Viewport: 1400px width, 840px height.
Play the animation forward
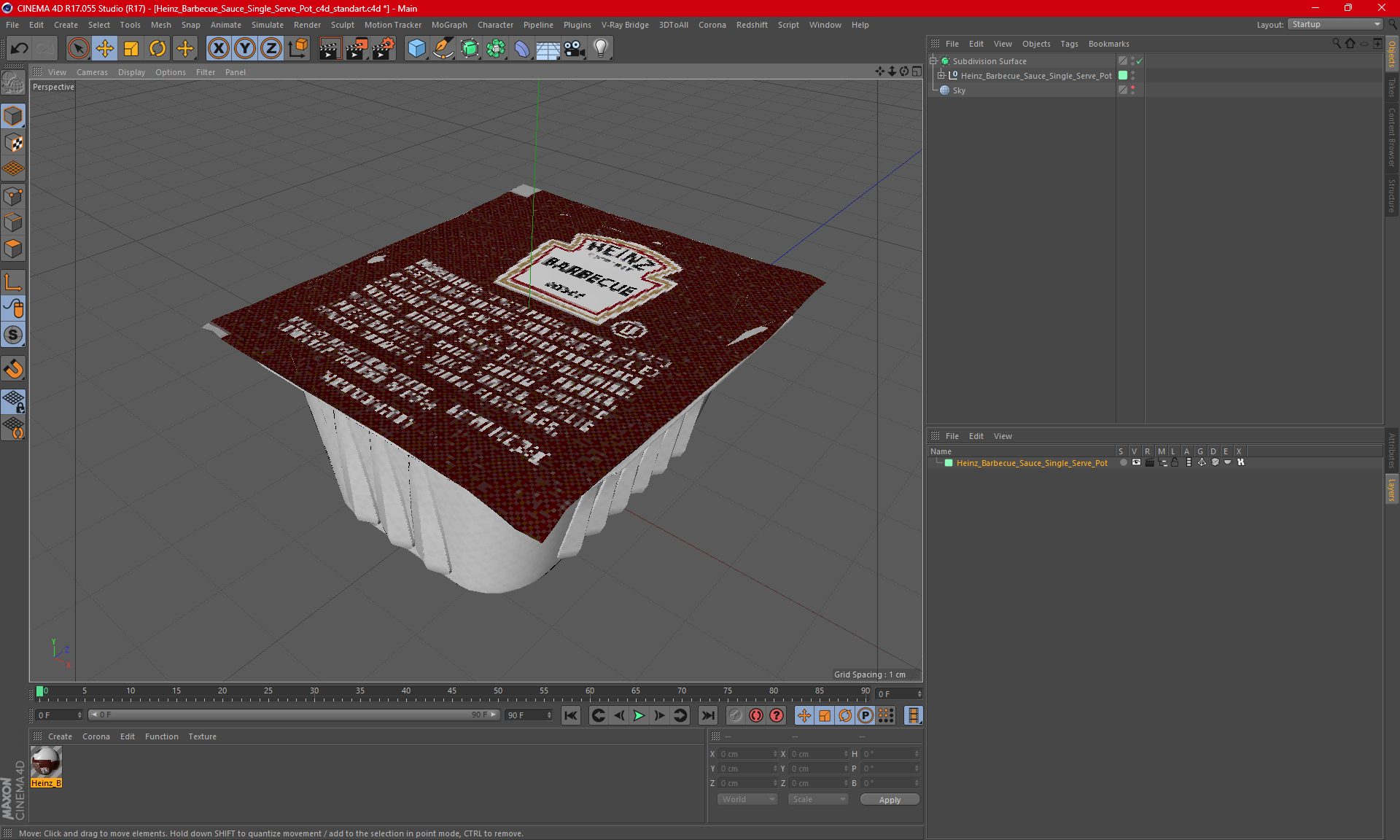click(x=639, y=715)
